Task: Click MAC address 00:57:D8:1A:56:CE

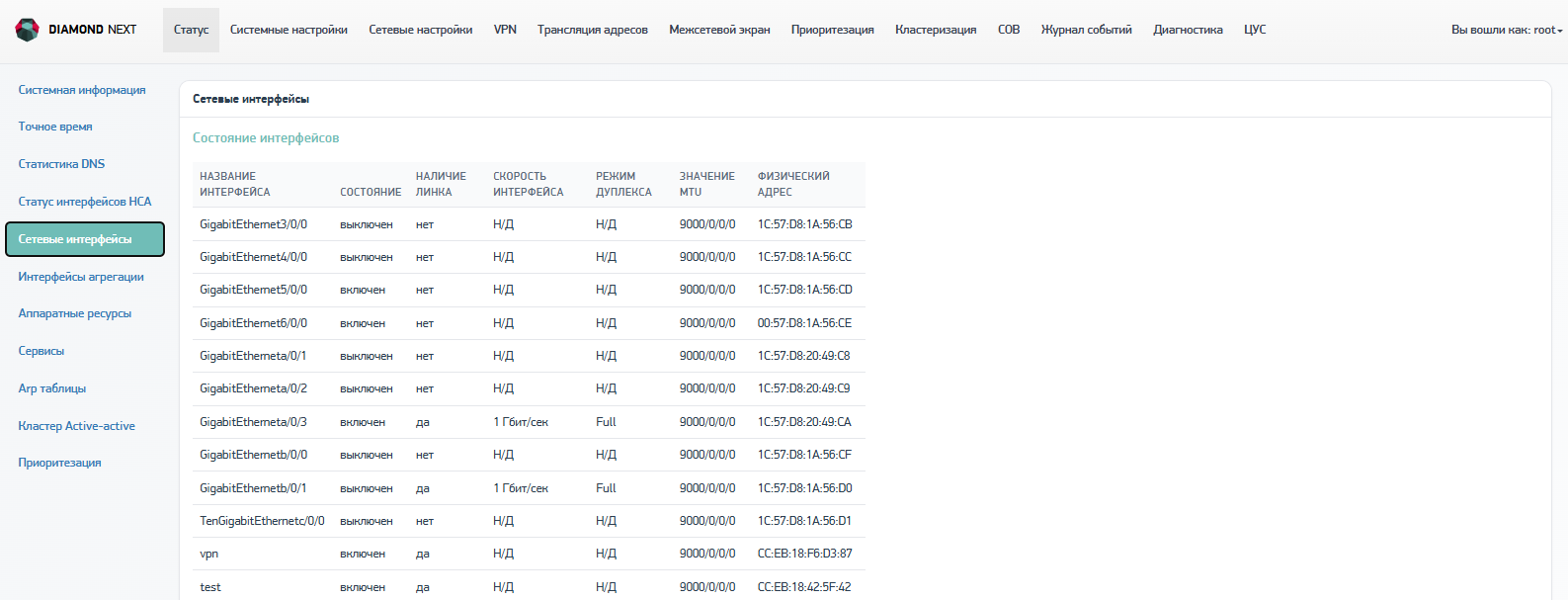Action: (x=805, y=323)
